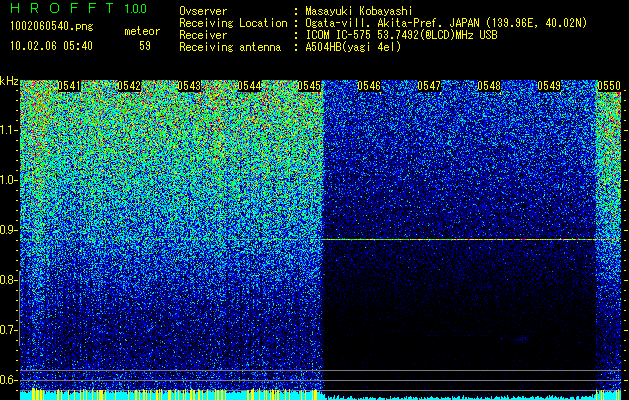Viewport: 629px width, 400px height.
Task: Click the 0.8 frequency axis label
Action: [x=7, y=280]
